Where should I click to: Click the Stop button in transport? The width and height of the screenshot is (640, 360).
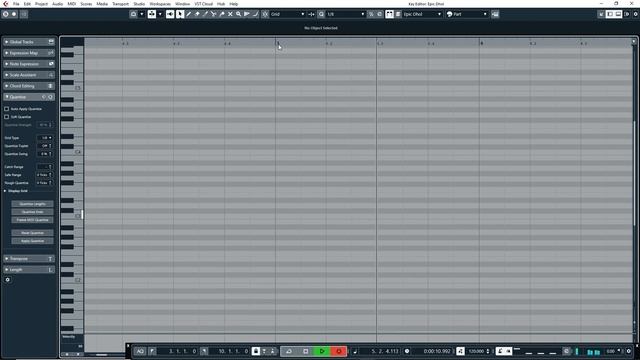point(305,351)
